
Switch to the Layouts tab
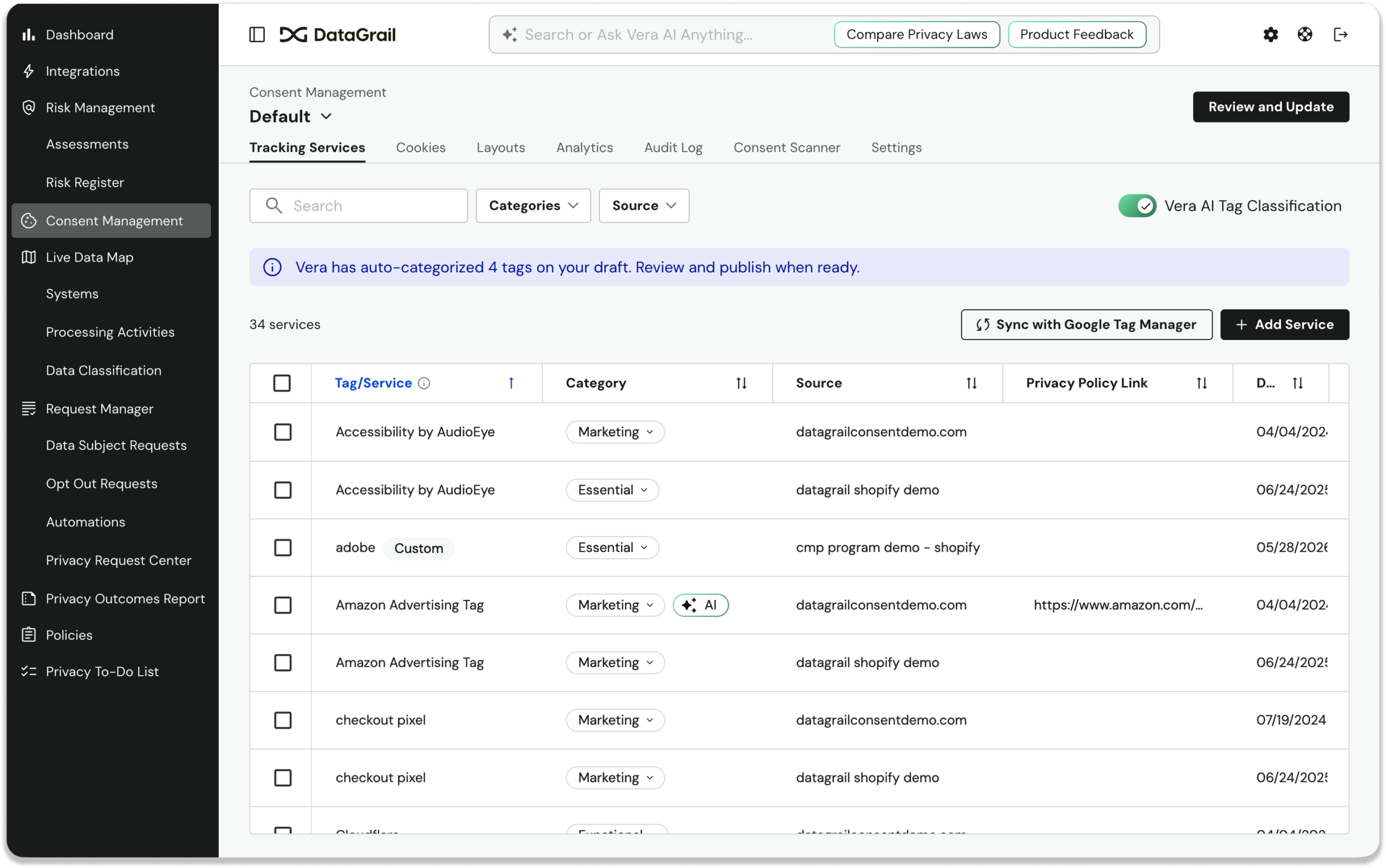click(500, 147)
